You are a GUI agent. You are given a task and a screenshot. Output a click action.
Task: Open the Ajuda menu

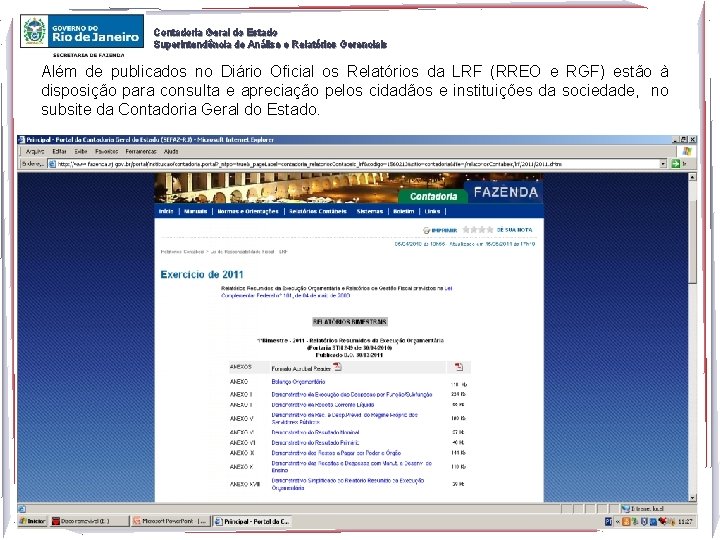coord(171,152)
